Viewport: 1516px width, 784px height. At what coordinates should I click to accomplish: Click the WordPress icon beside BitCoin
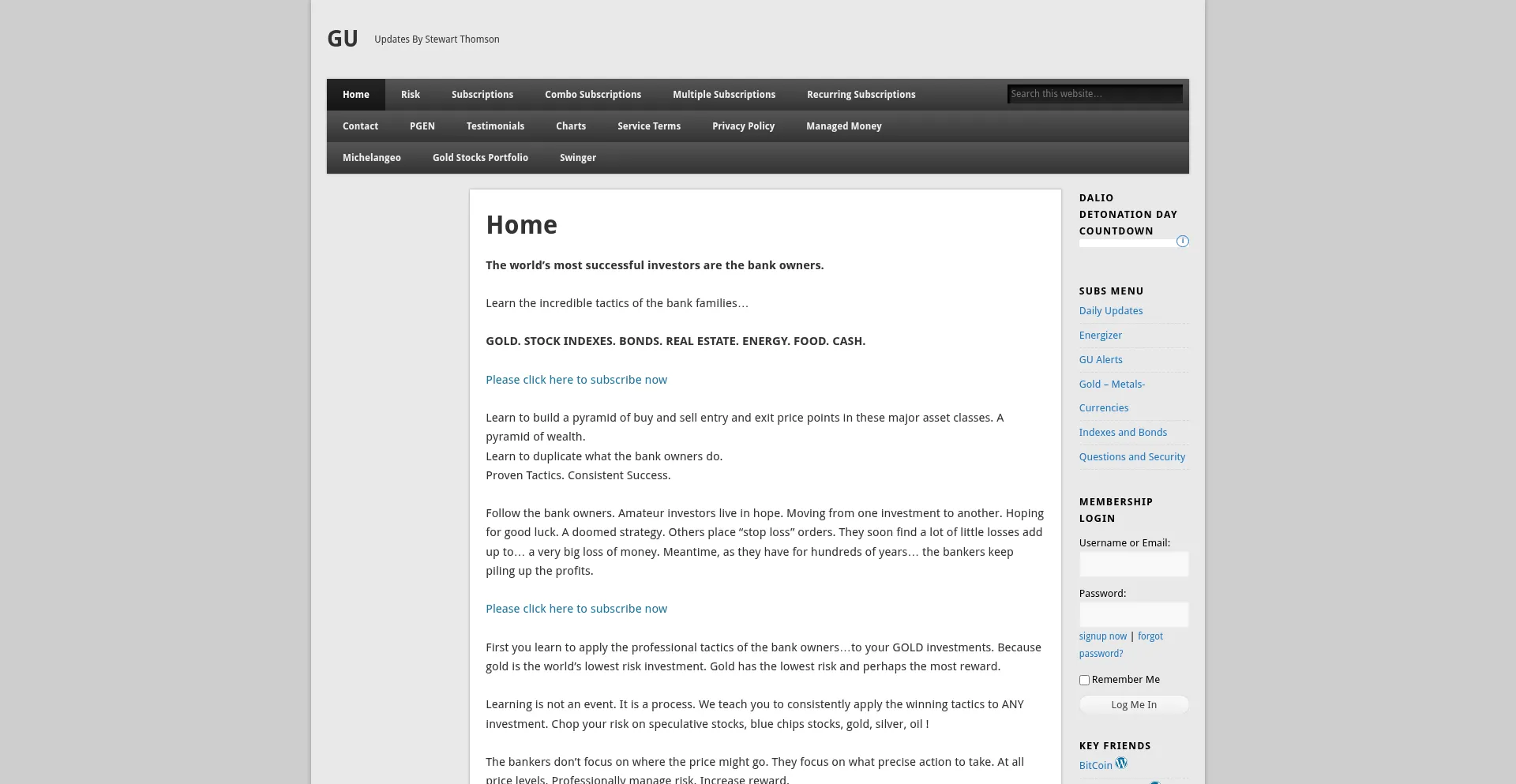point(1121,763)
